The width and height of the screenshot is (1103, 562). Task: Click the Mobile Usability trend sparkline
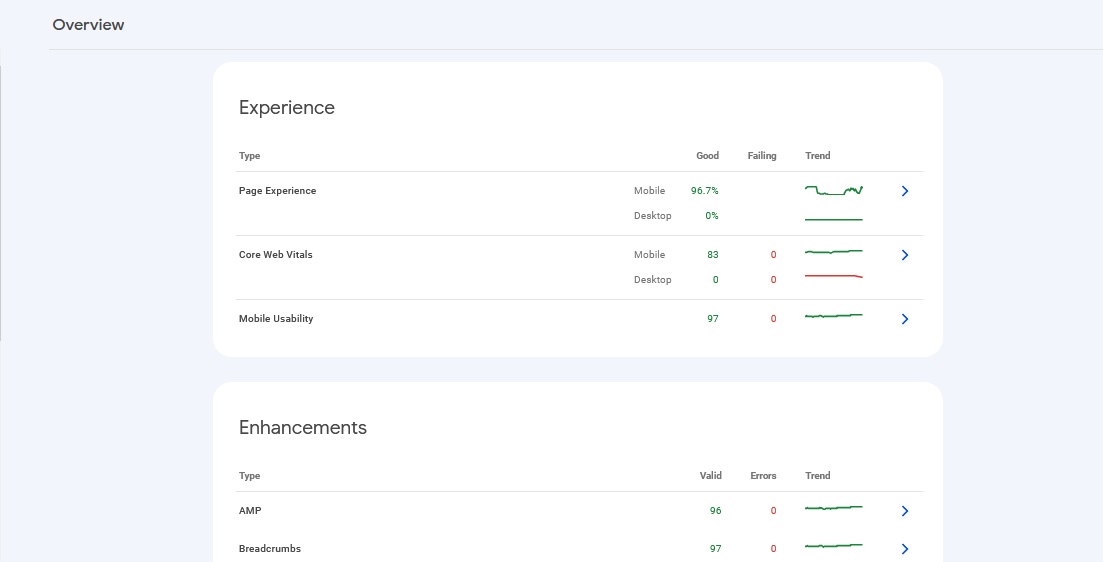coord(833,316)
